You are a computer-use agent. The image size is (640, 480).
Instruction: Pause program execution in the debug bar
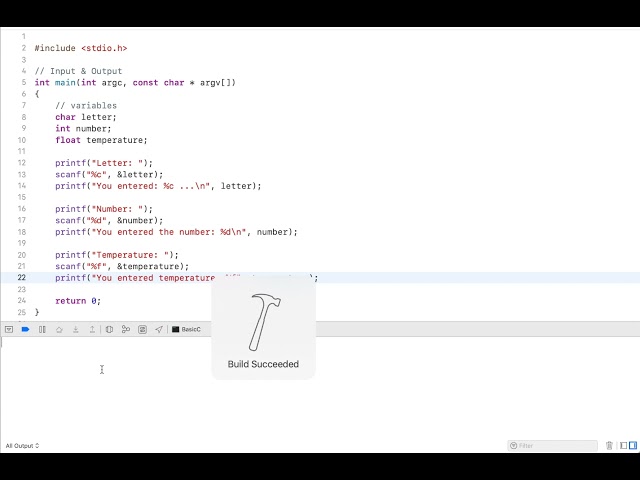42,329
